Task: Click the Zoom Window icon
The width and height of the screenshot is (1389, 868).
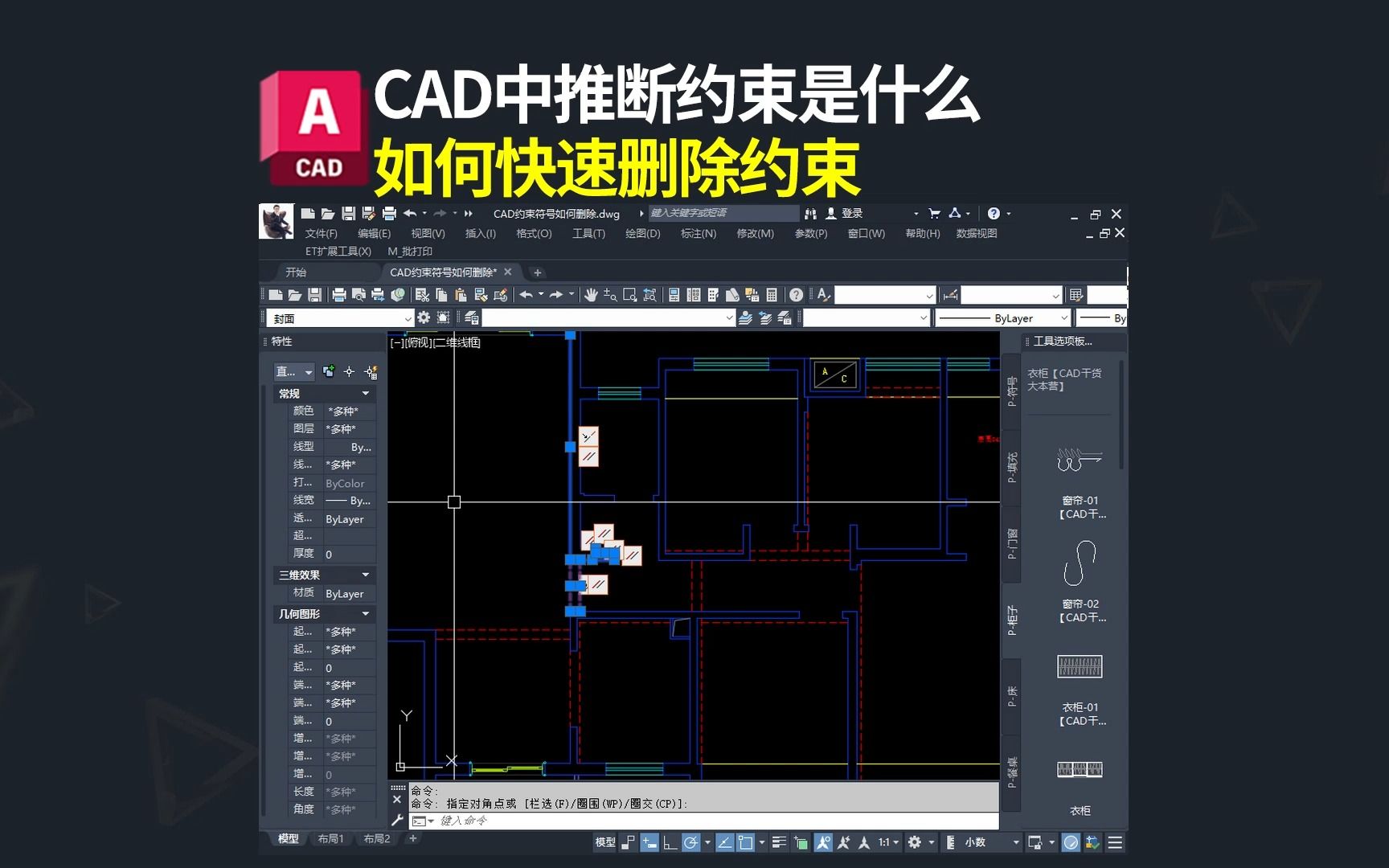Action: (630, 296)
